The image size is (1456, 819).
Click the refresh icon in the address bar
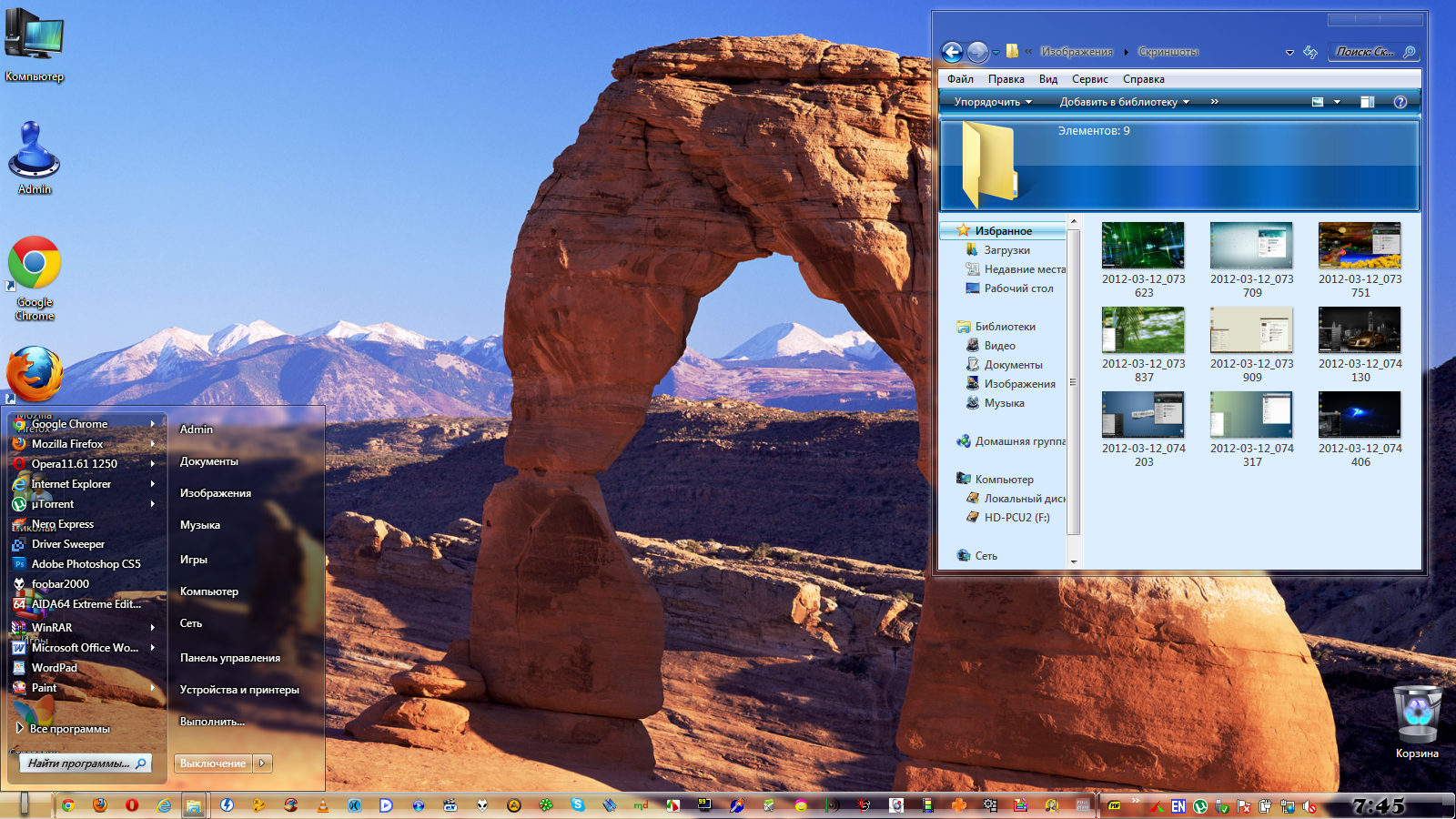(x=1310, y=52)
